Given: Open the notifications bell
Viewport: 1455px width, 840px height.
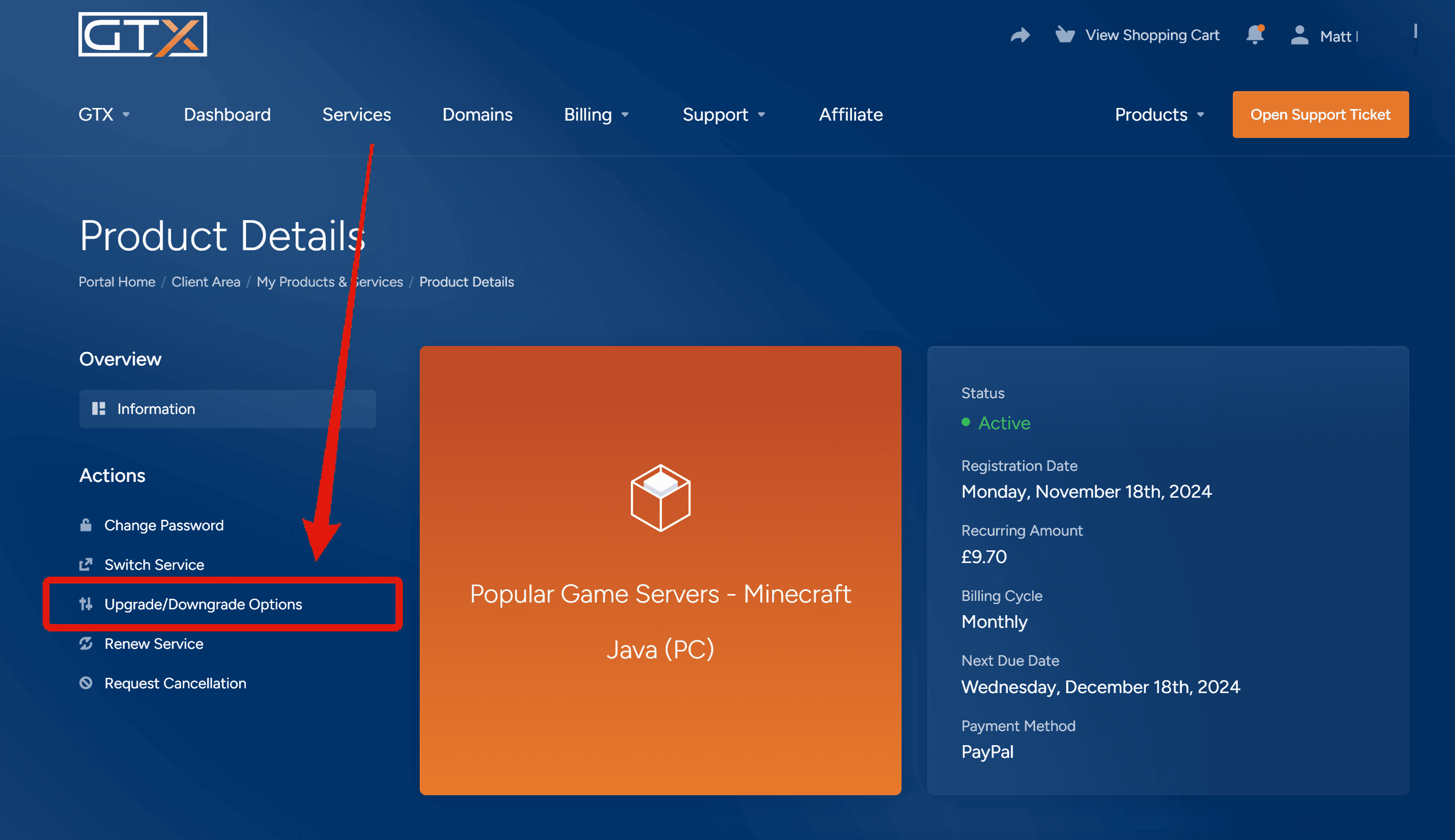Looking at the screenshot, I should pos(1255,35).
